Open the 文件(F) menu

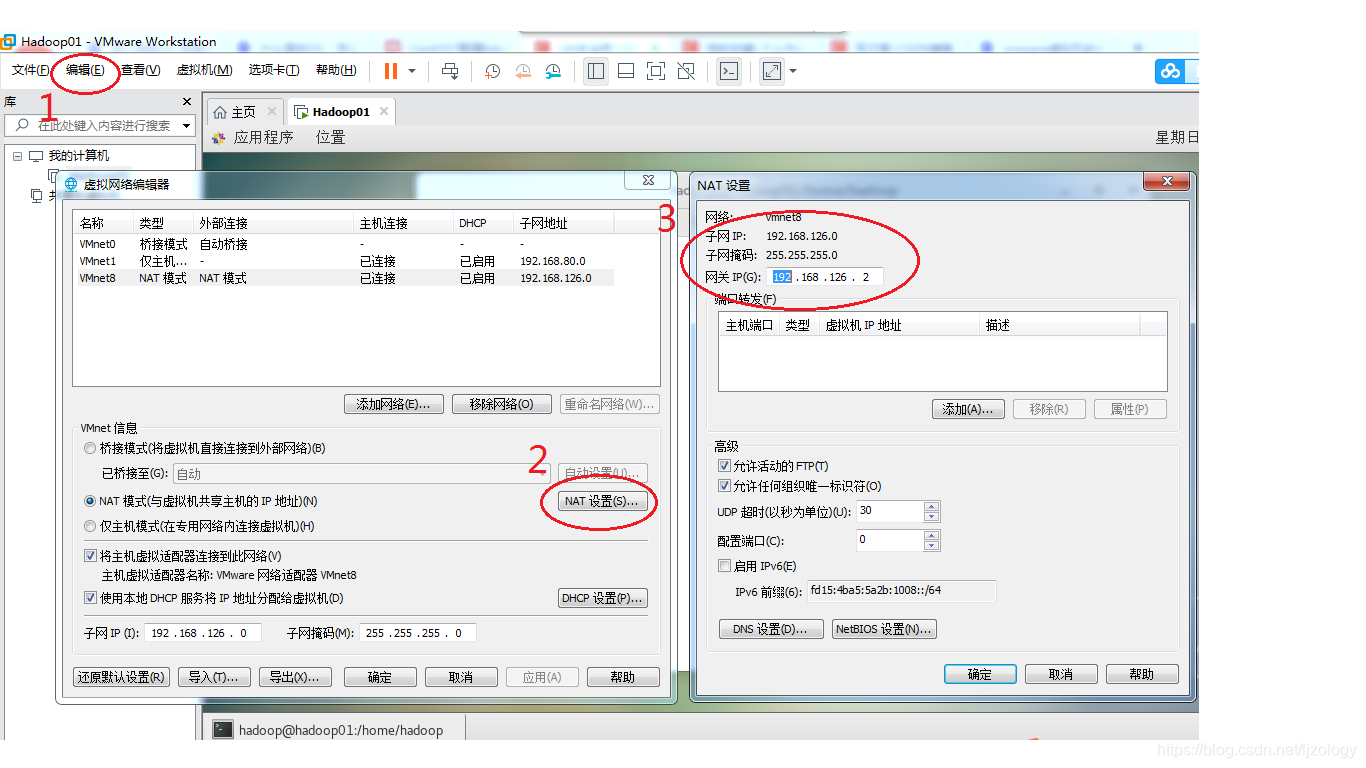point(31,70)
